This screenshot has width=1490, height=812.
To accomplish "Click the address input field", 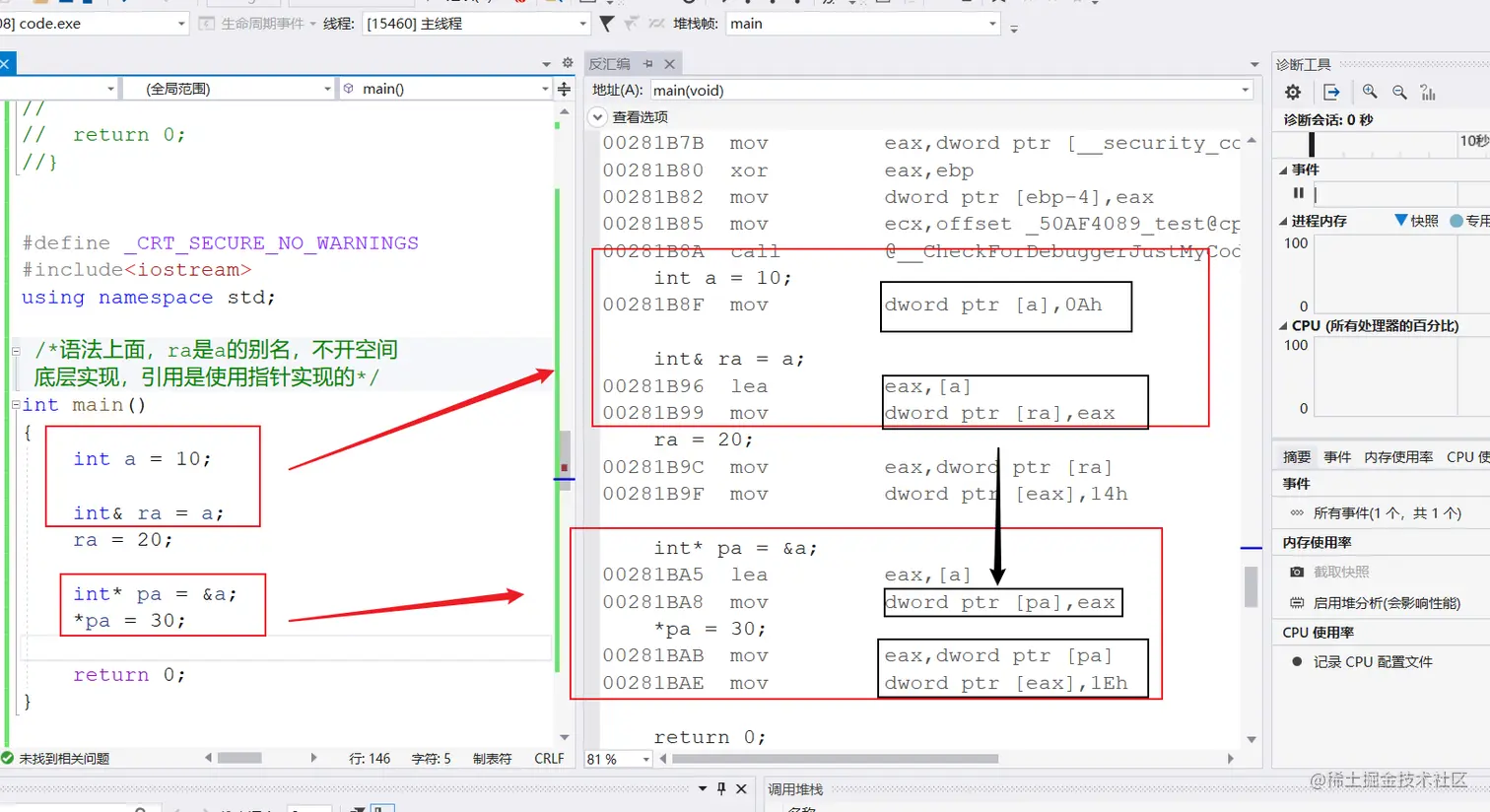I will 951,90.
